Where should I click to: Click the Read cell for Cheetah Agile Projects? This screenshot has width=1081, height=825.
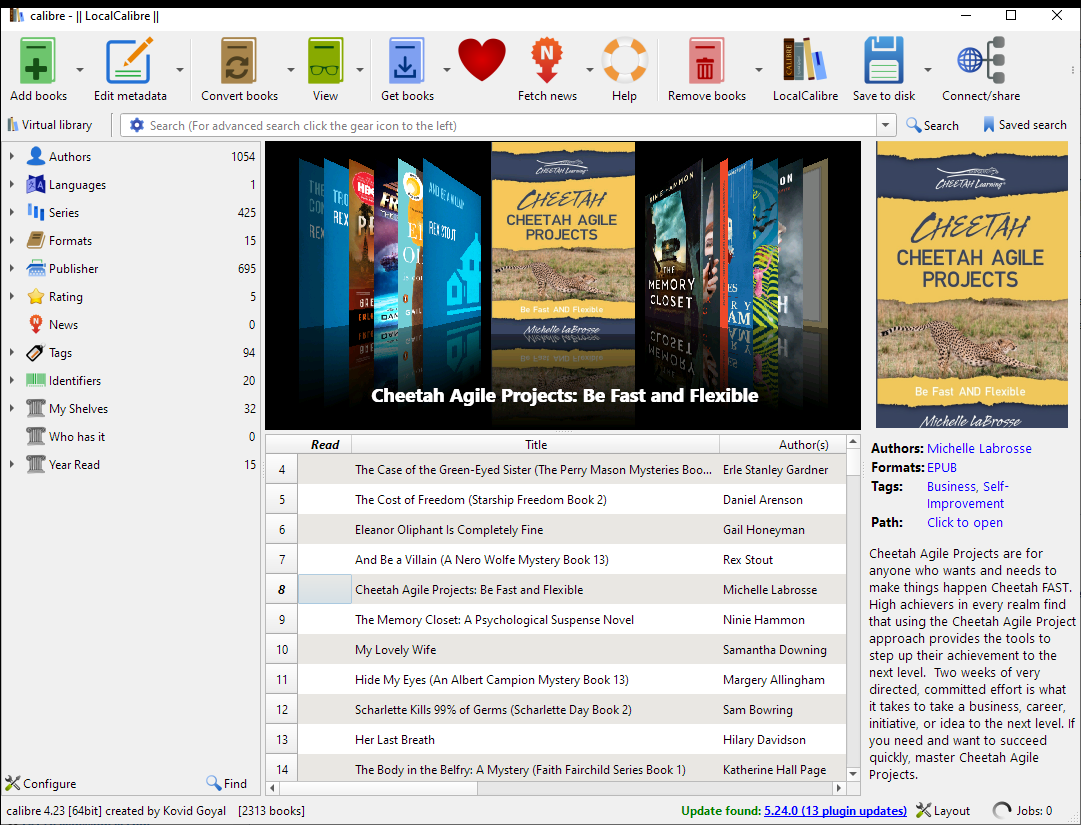click(x=325, y=589)
